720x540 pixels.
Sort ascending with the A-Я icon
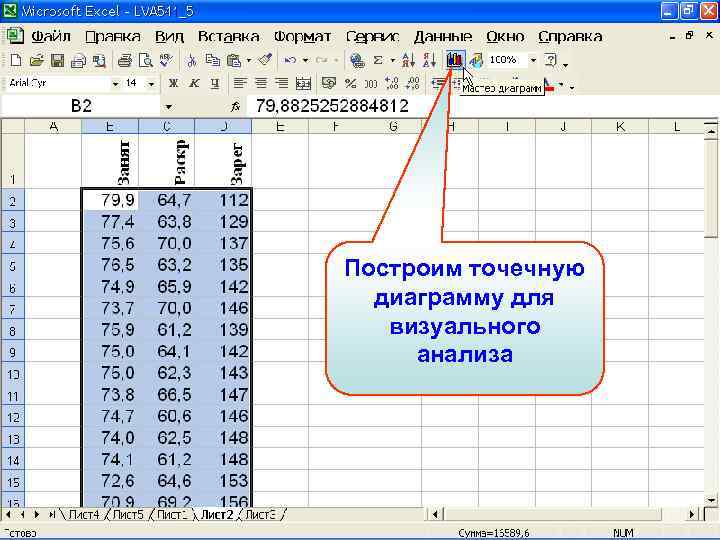coord(408,60)
